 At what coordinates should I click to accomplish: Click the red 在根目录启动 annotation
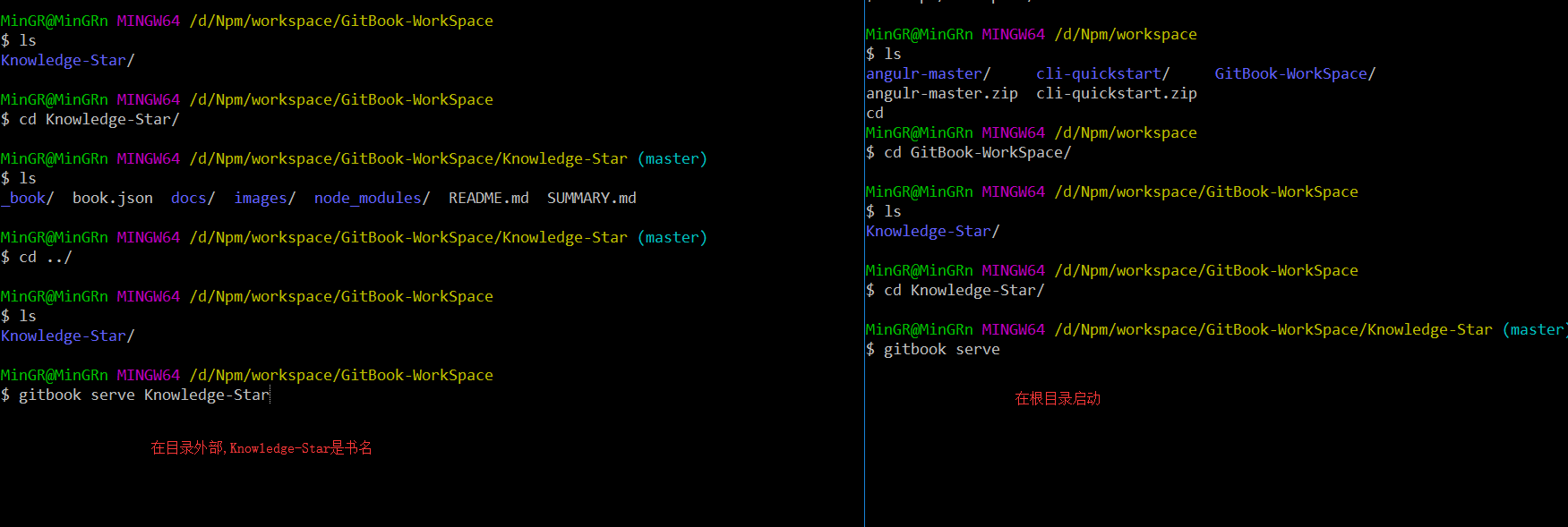1057,398
